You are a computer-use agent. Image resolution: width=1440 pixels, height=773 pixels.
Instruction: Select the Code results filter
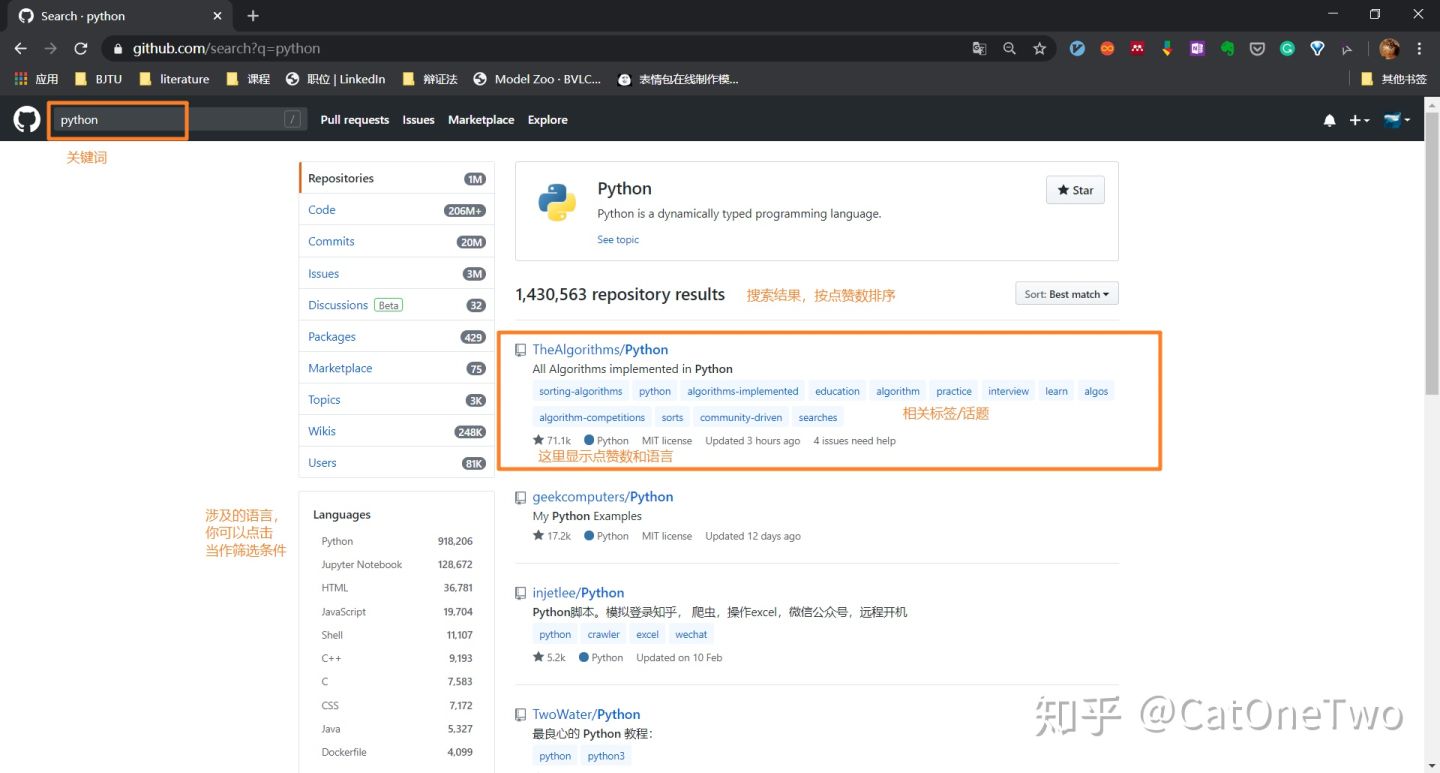point(396,210)
